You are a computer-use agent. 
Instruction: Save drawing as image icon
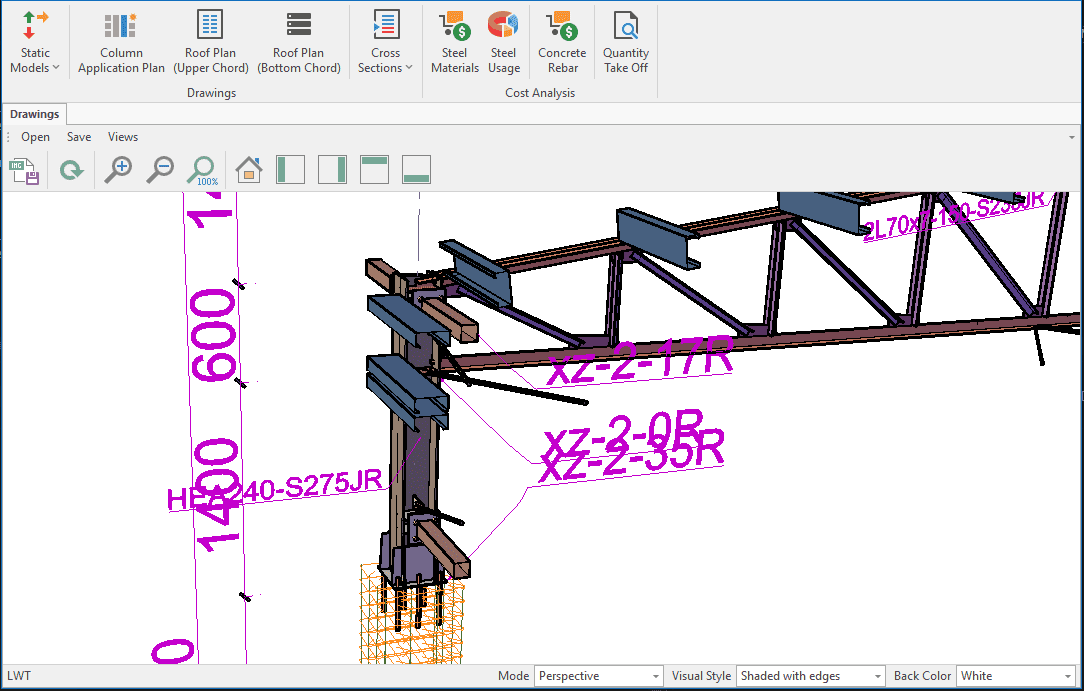(x=24, y=171)
